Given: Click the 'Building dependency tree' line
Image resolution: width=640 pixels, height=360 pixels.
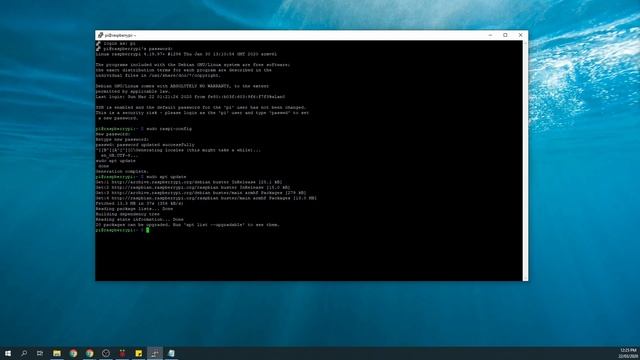Looking at the screenshot, I should 128,214.
